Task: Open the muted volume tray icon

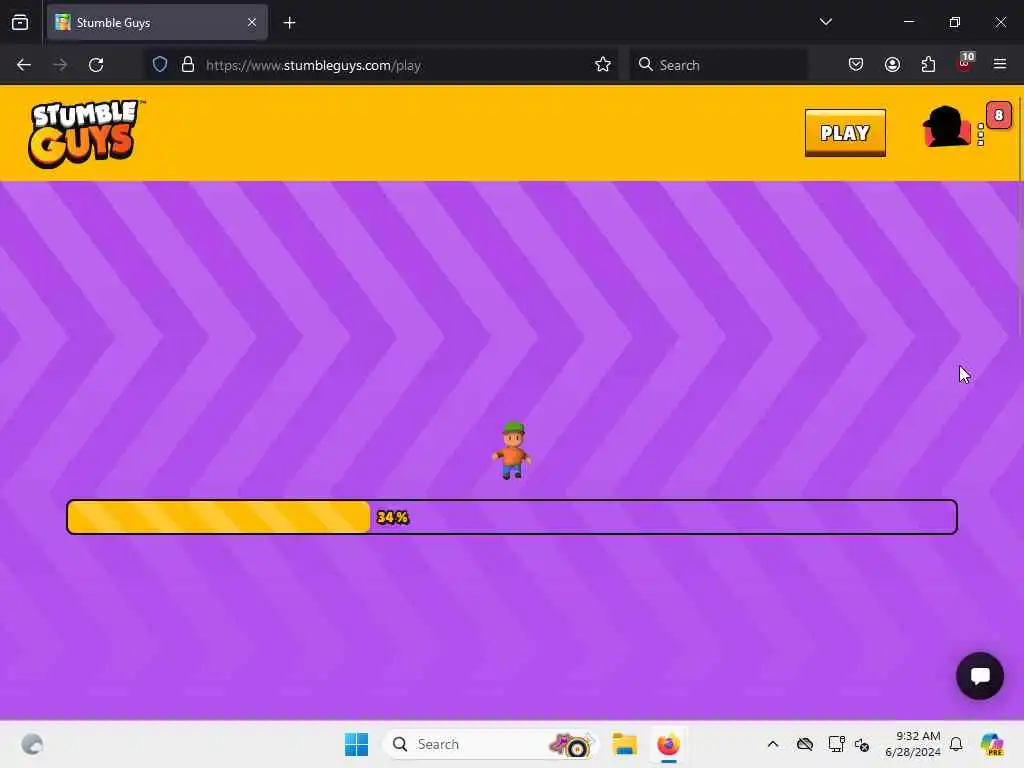Action: (862, 744)
